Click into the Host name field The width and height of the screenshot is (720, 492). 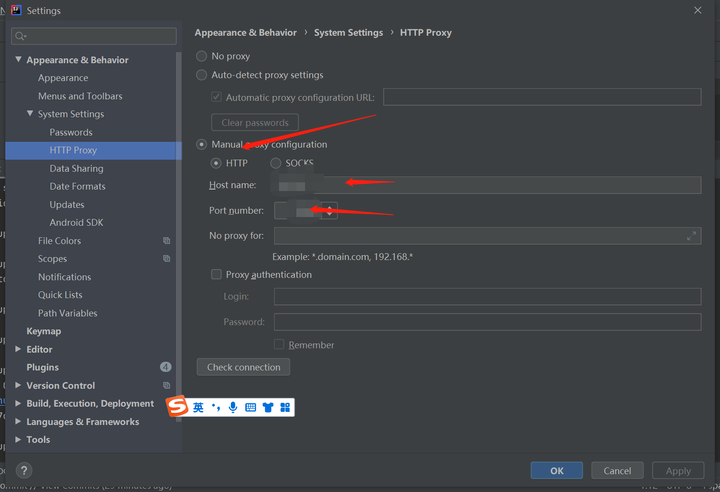tap(487, 185)
